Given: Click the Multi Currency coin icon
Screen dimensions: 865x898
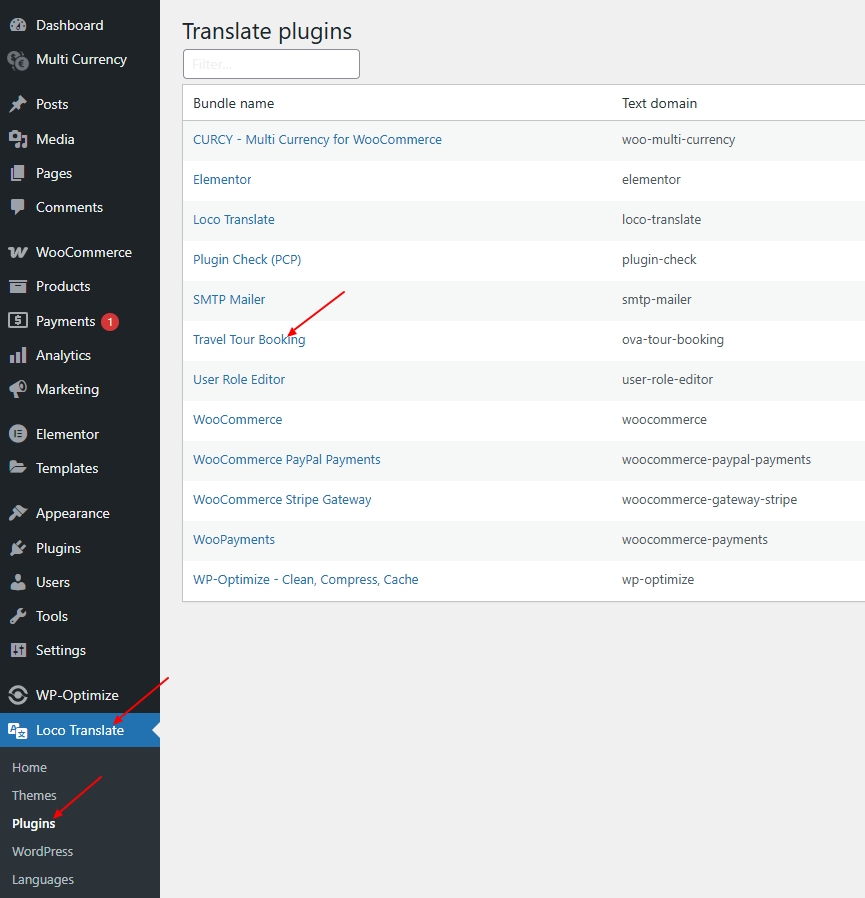Looking at the screenshot, I should pos(18,60).
